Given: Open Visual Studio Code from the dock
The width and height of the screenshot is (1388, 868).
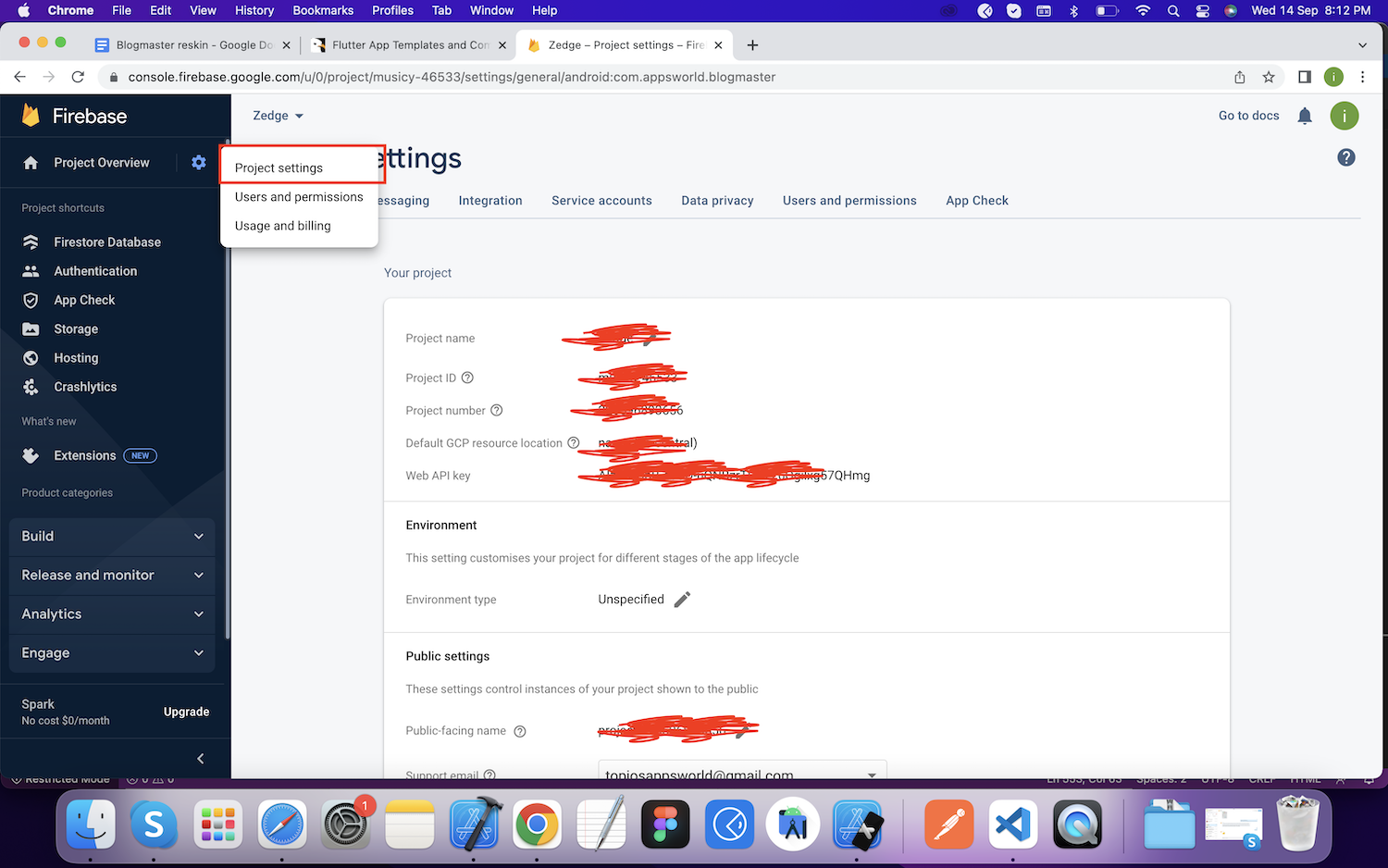Looking at the screenshot, I should pyautogui.click(x=1013, y=824).
